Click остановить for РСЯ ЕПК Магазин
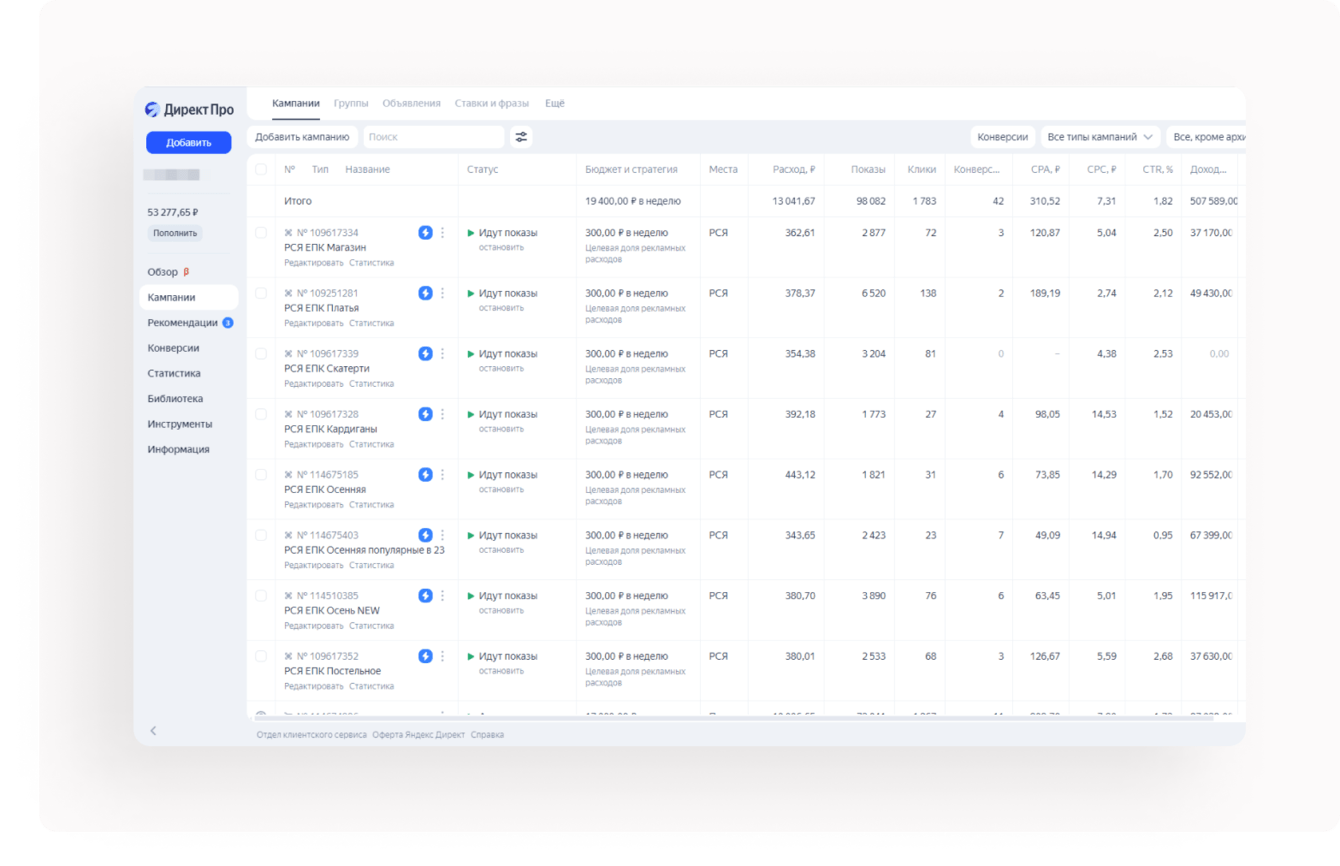The image size is (1340, 866). click(x=501, y=247)
